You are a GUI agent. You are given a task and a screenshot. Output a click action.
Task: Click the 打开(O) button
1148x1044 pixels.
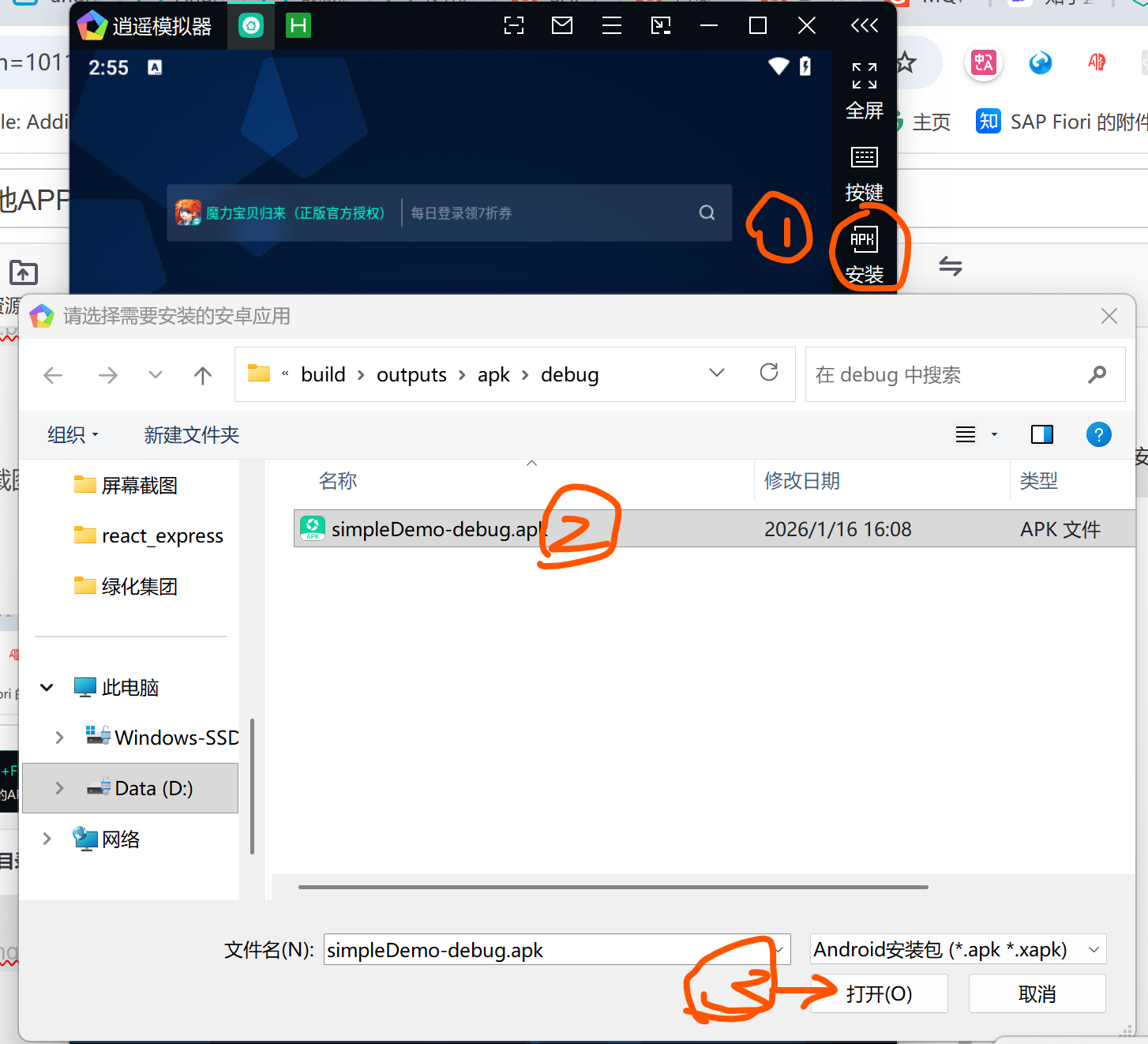point(879,993)
